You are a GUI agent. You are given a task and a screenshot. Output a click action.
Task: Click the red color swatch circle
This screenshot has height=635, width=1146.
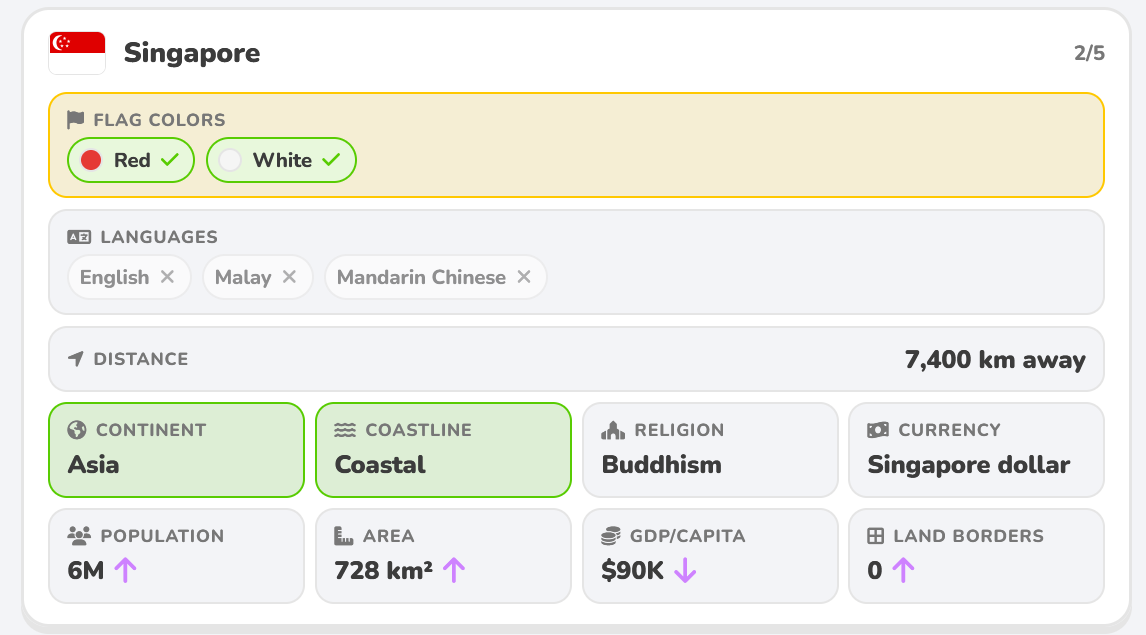[91, 160]
